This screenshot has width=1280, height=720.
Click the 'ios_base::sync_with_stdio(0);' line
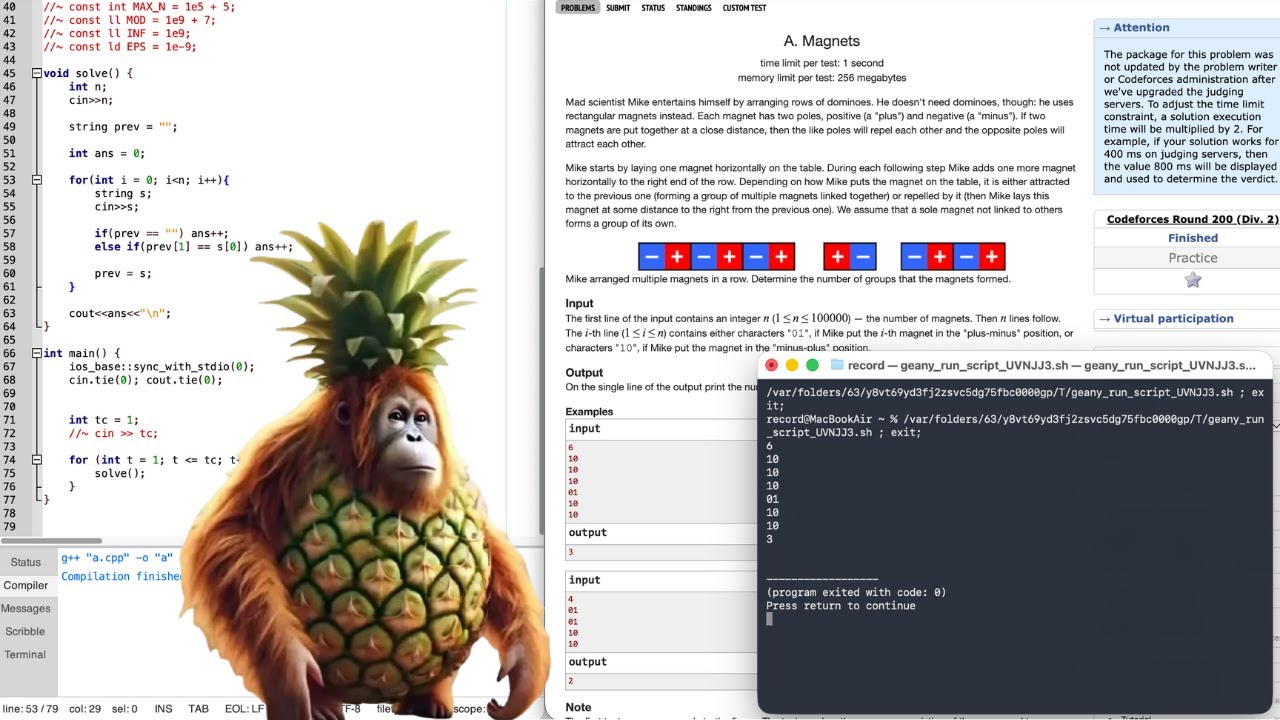161,367
